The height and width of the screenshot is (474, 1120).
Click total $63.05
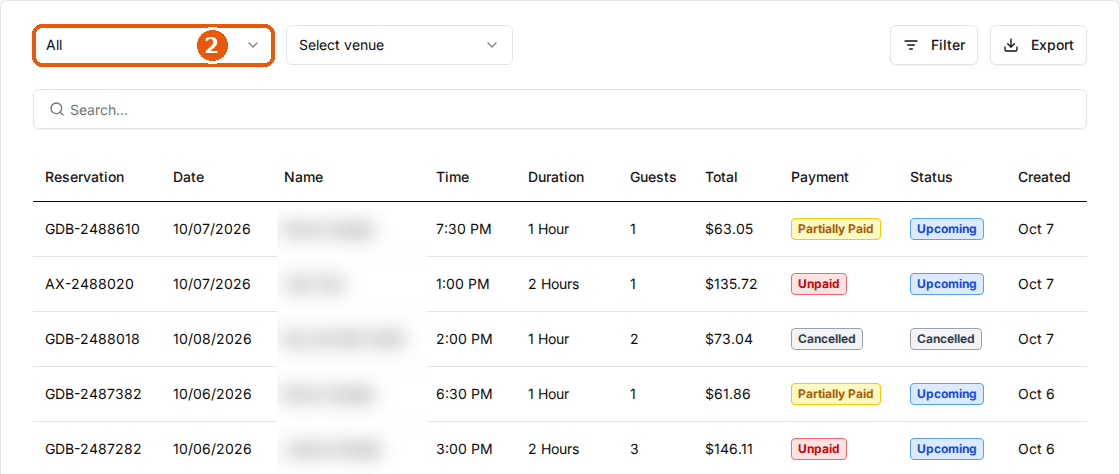pyautogui.click(x=729, y=229)
